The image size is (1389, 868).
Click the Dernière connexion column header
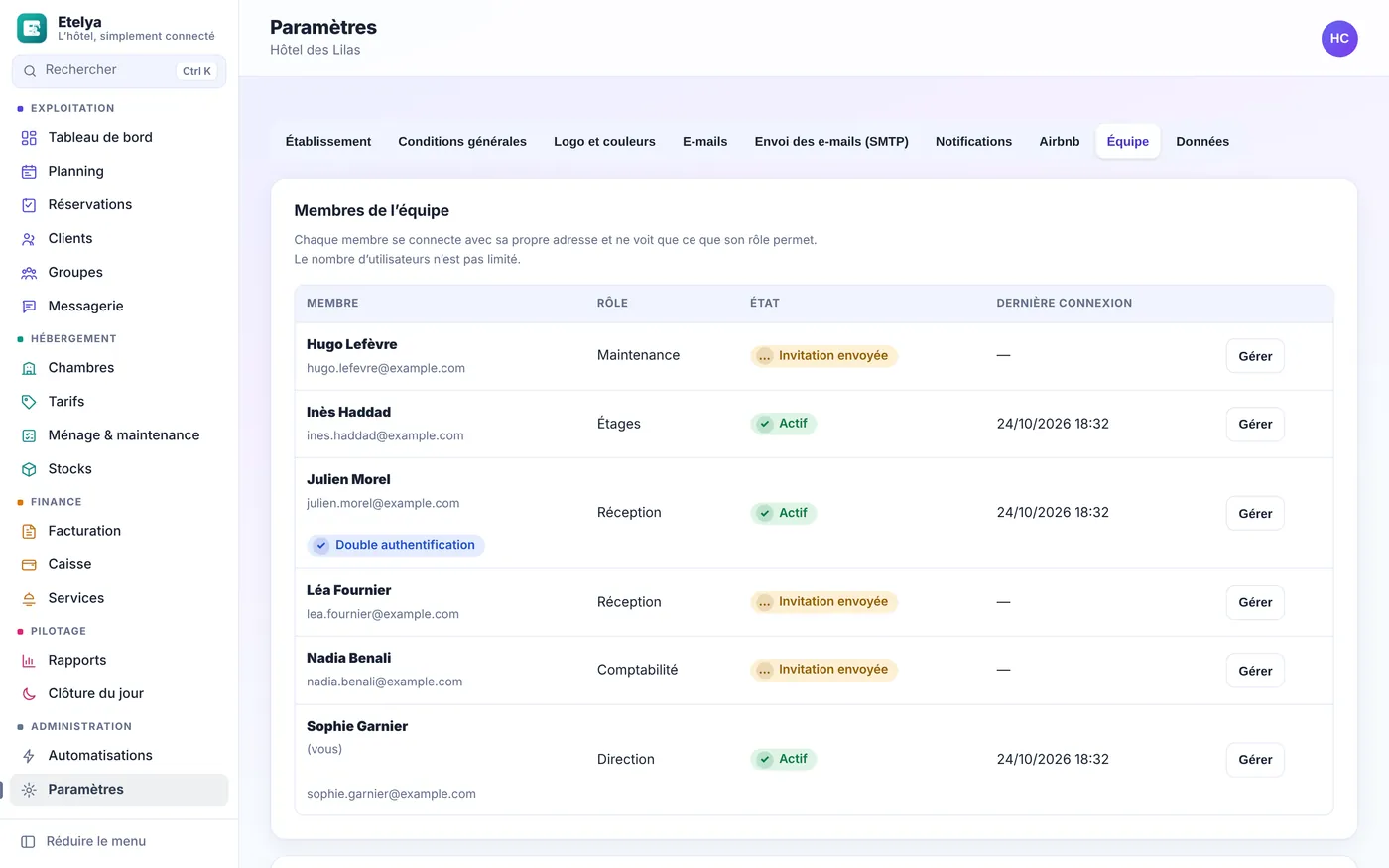click(1064, 303)
